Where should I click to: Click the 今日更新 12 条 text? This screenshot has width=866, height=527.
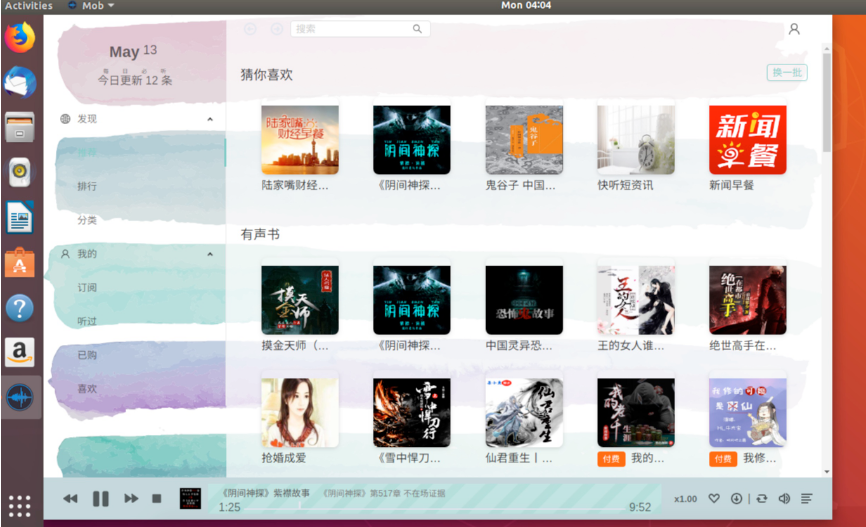pos(135,80)
